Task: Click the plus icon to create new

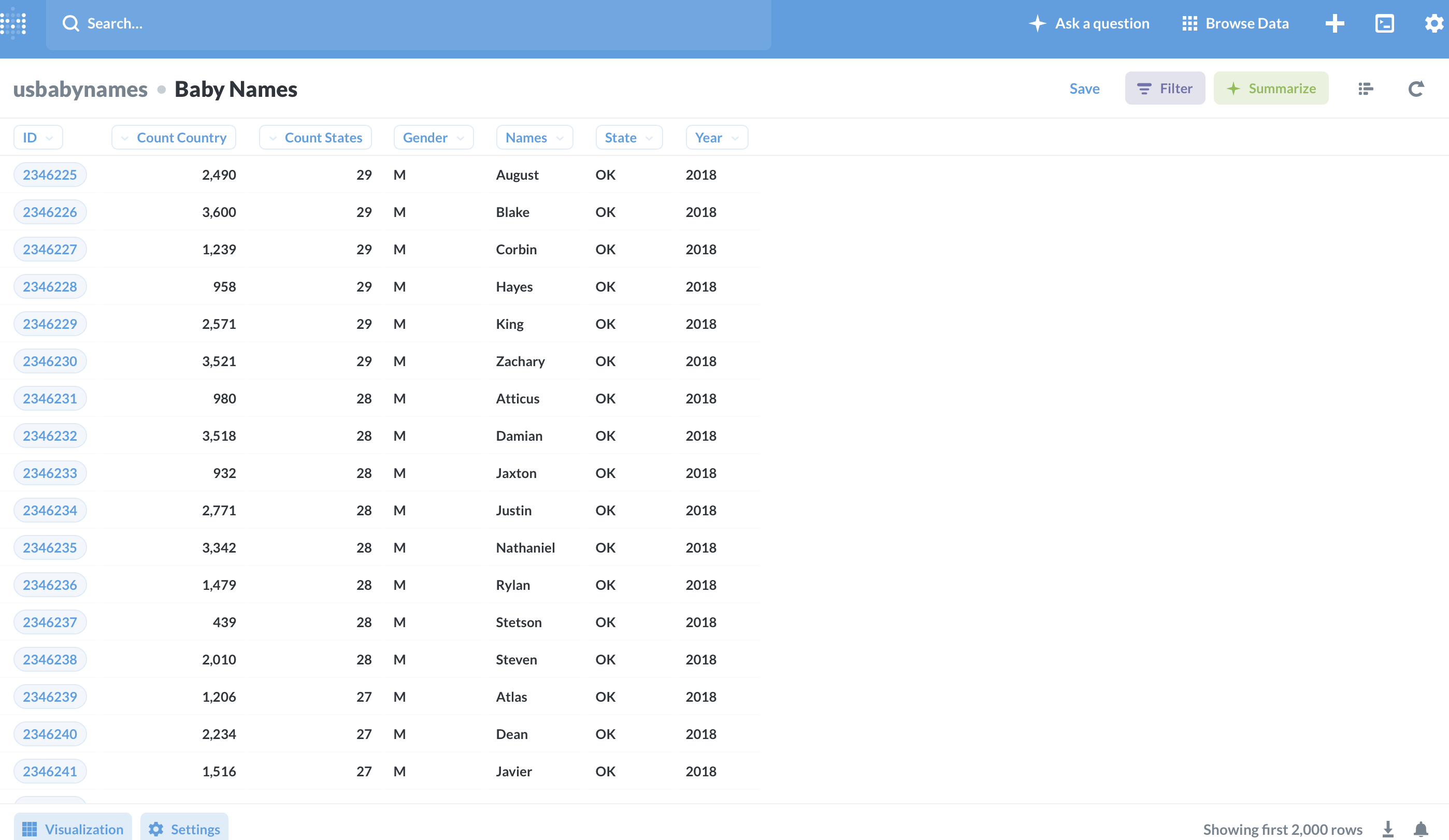Action: [x=1334, y=24]
